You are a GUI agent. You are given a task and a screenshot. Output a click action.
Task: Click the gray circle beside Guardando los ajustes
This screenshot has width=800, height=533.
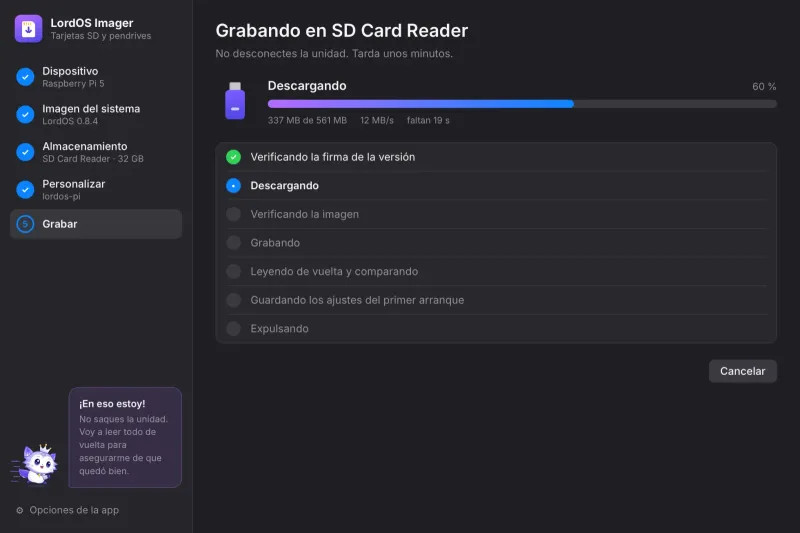[234, 300]
